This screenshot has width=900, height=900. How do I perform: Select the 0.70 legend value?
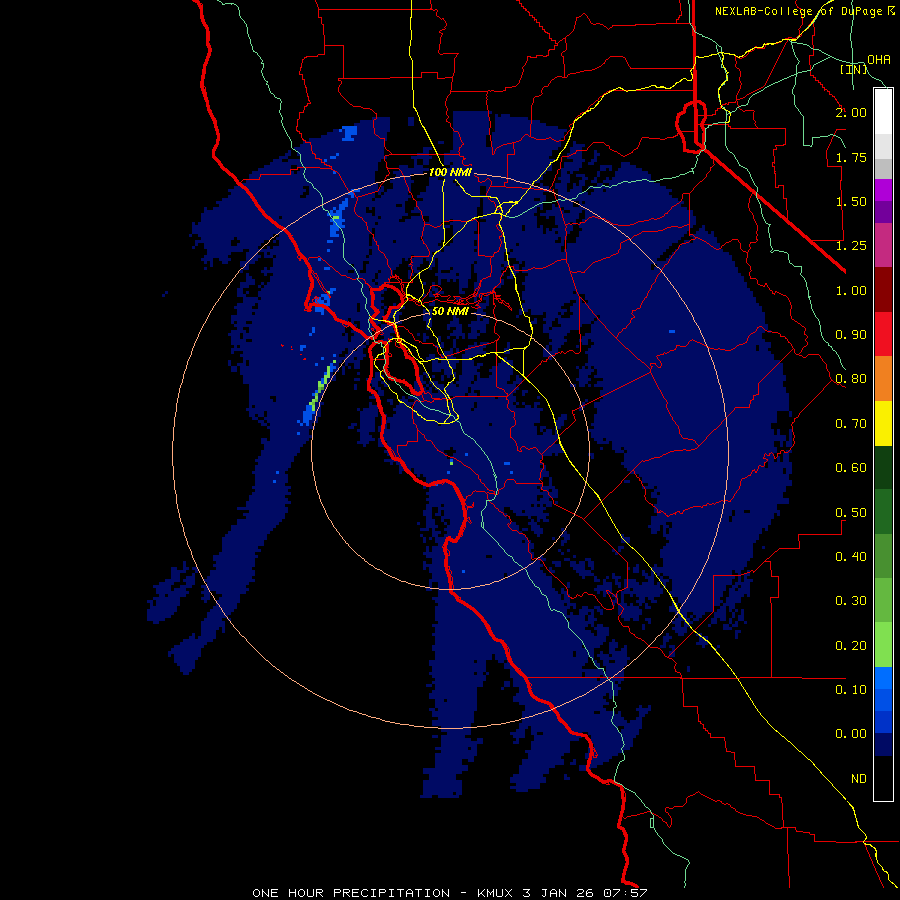click(x=851, y=424)
